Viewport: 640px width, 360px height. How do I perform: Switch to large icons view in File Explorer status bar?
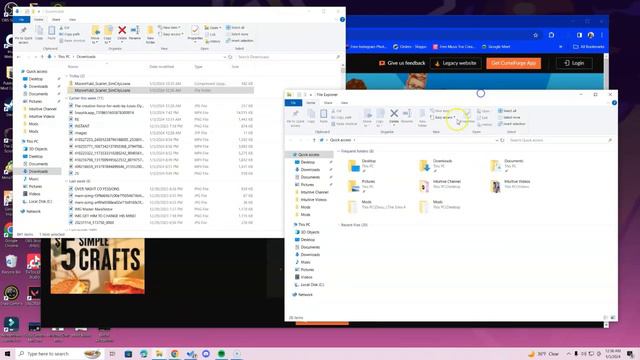(613, 317)
